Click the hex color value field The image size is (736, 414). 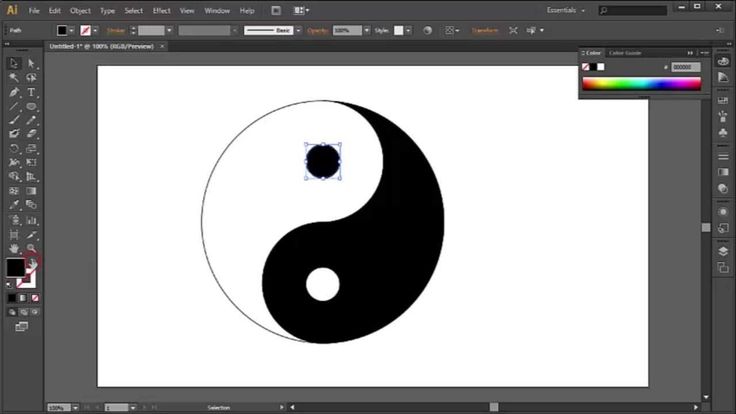686,67
